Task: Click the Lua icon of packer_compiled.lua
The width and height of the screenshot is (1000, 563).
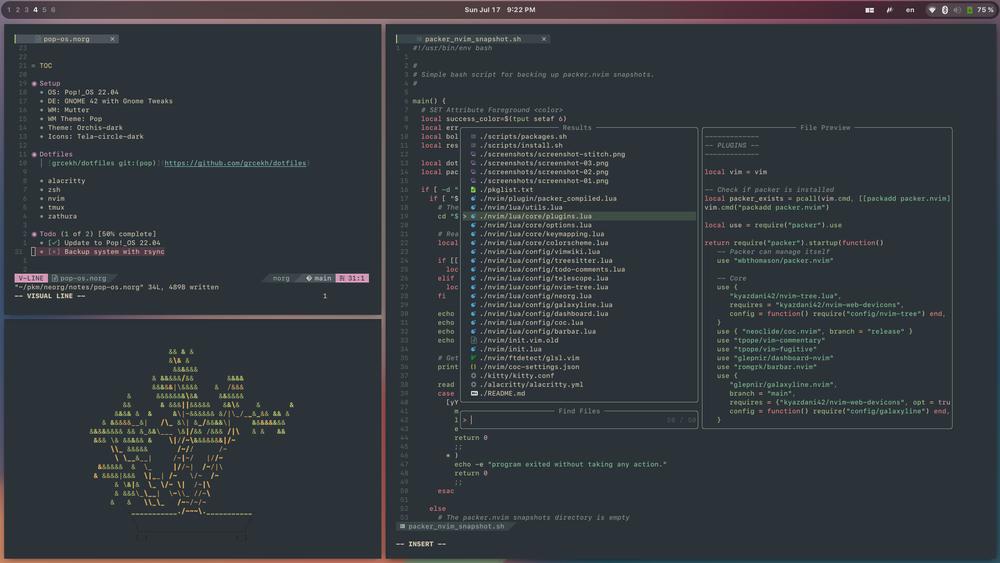Action: tap(473, 199)
